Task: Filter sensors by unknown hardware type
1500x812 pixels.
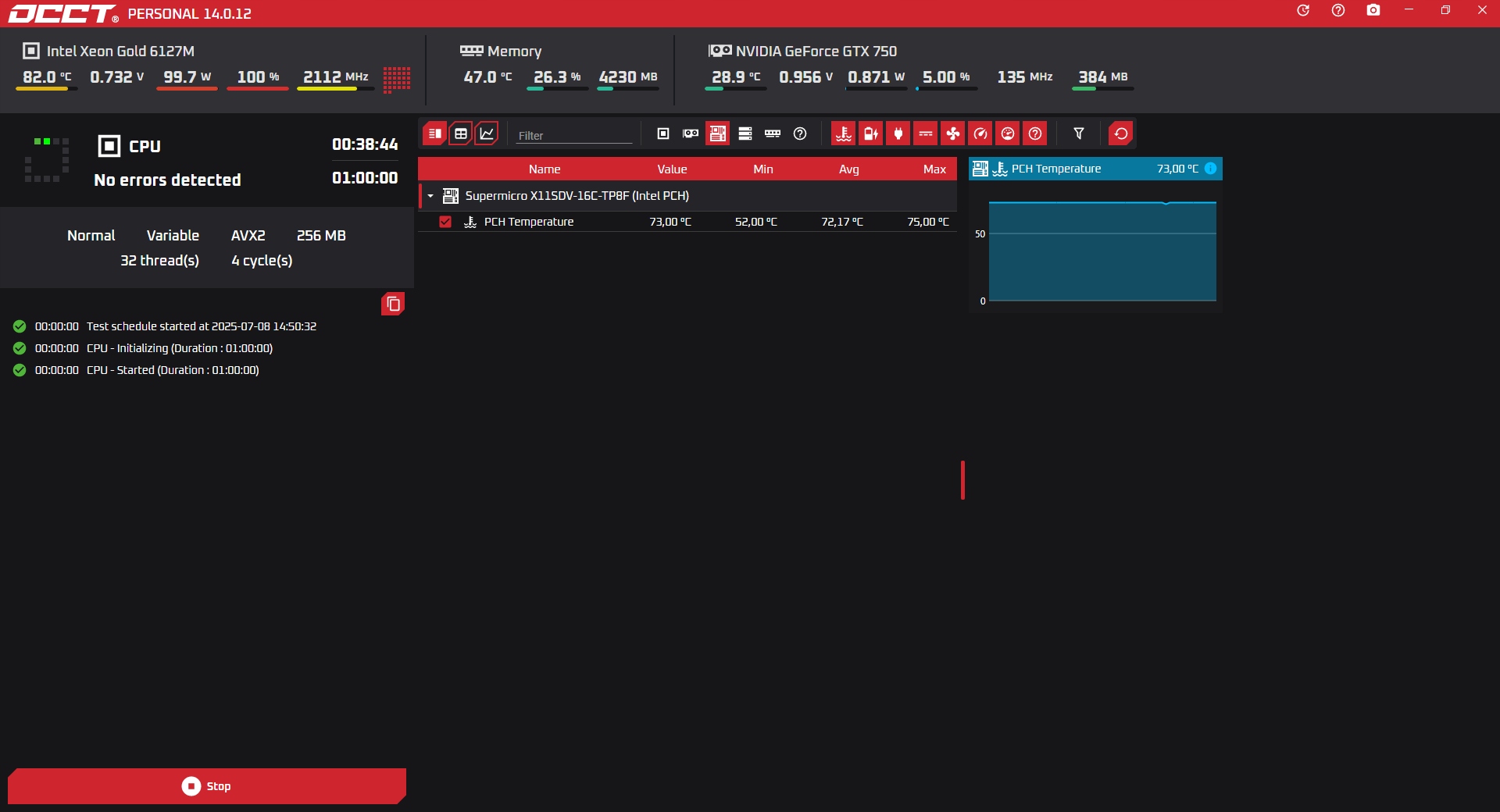Action: 800,134
